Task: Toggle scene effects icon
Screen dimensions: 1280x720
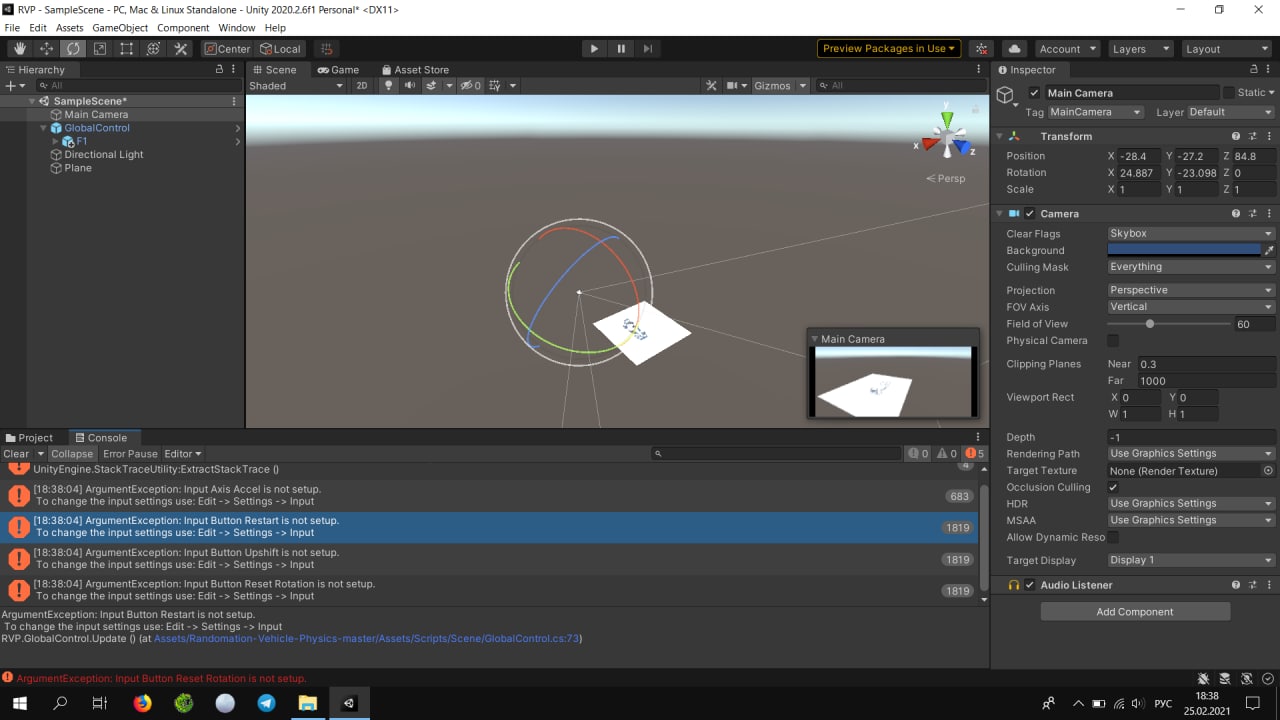Action: click(x=431, y=86)
